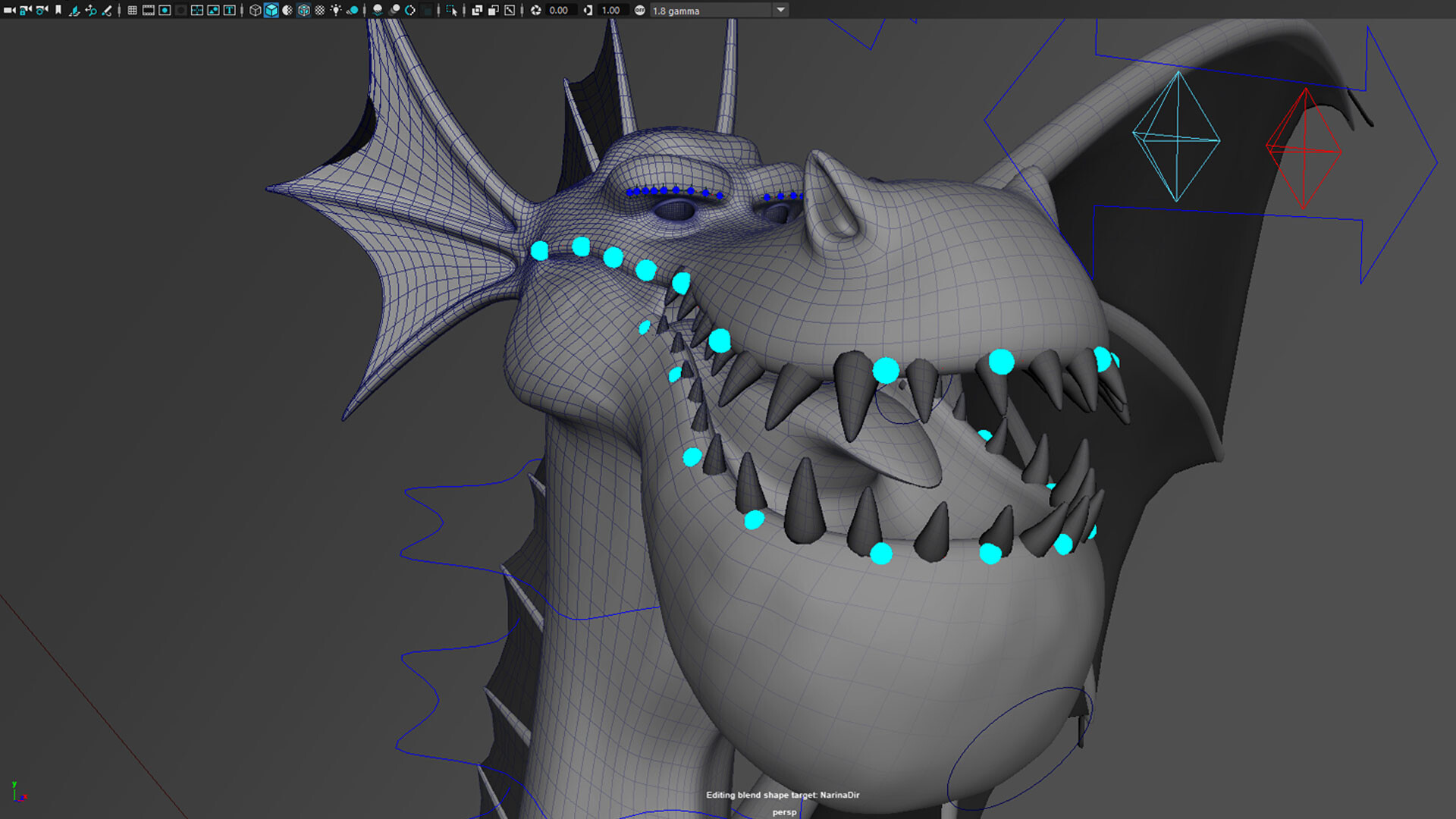1456x819 pixels.
Task: Click the highlighted Smooth Shade All cube
Action: [x=271, y=11]
